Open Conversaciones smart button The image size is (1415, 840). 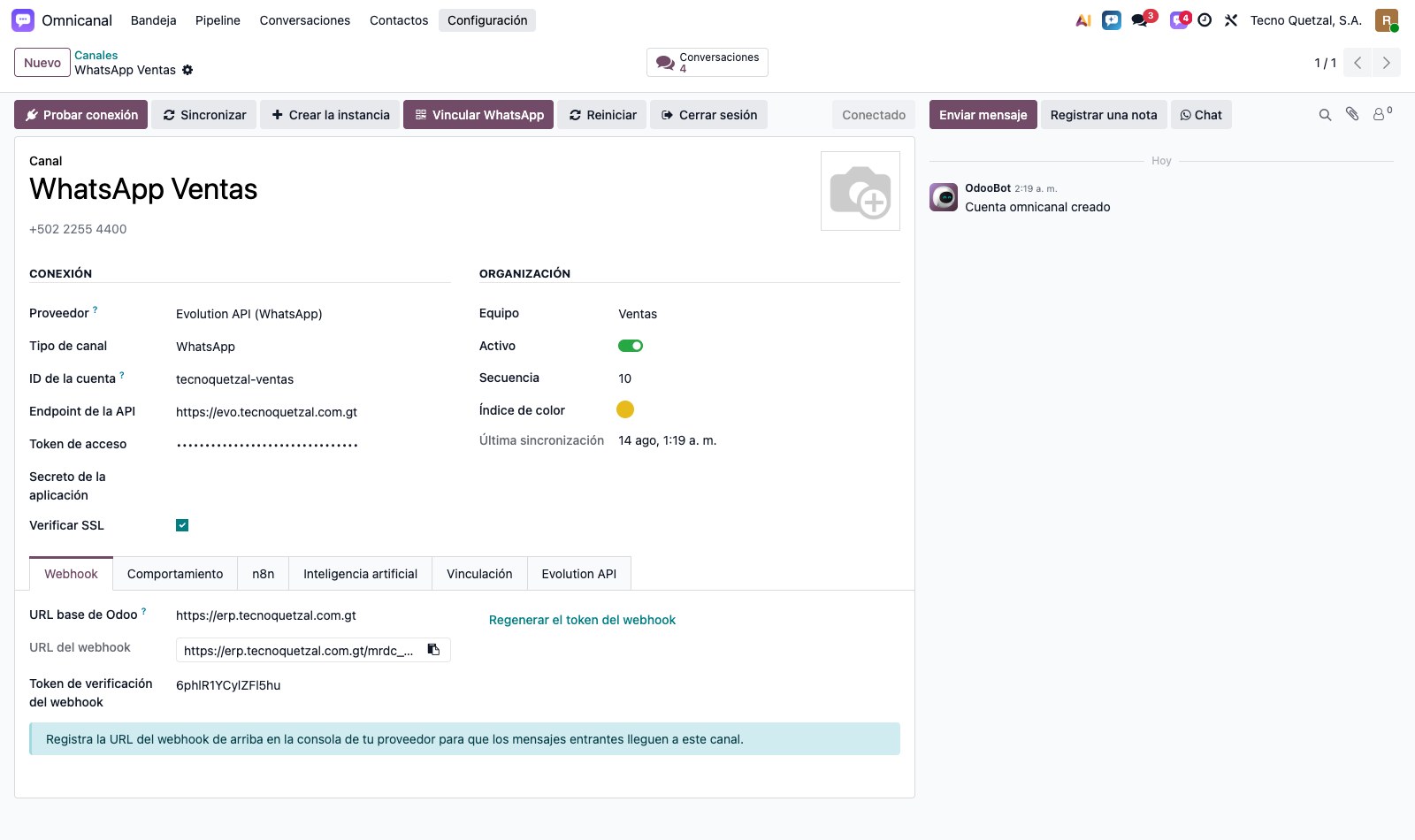tap(707, 63)
